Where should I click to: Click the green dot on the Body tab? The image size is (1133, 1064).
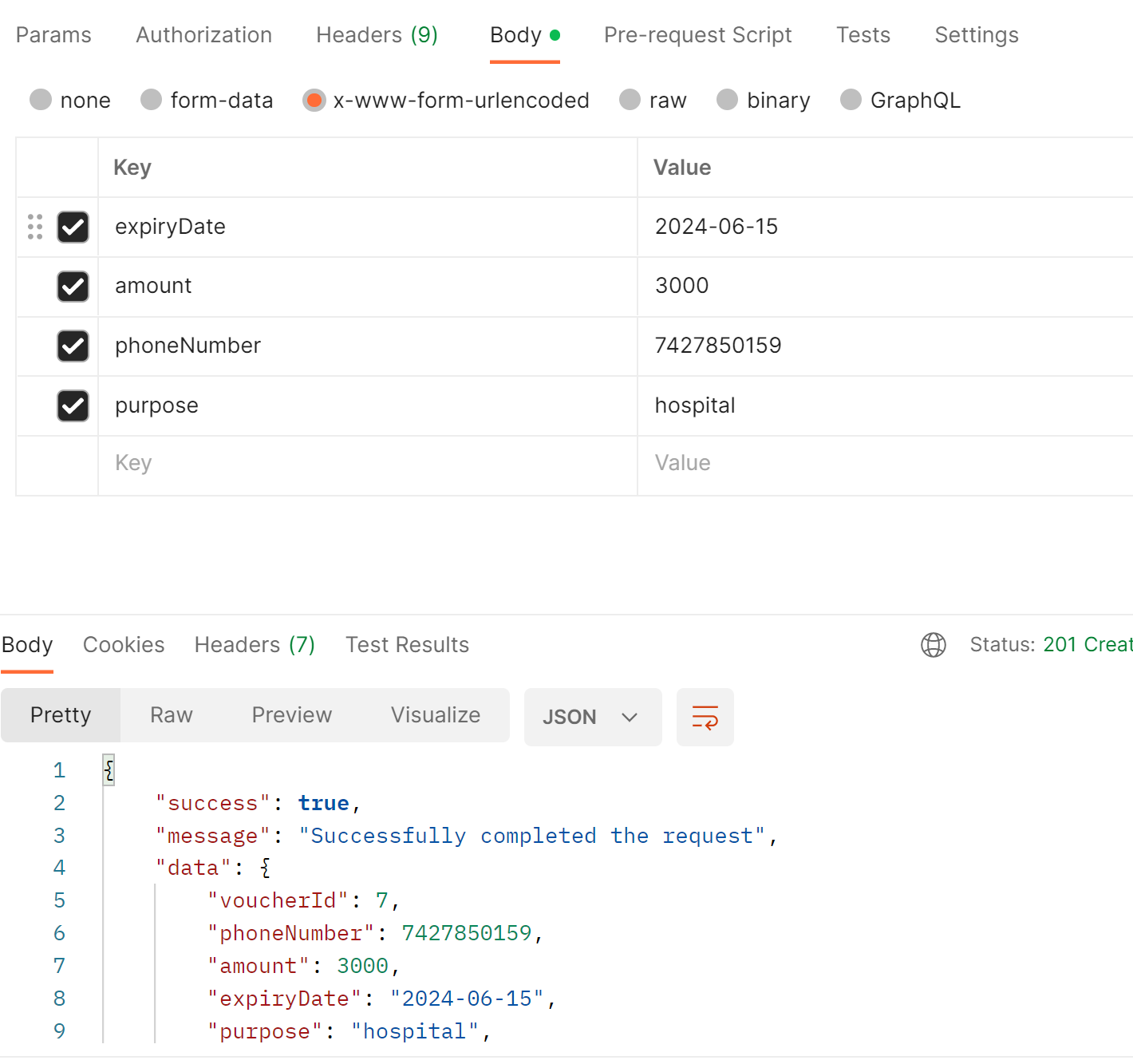555,35
